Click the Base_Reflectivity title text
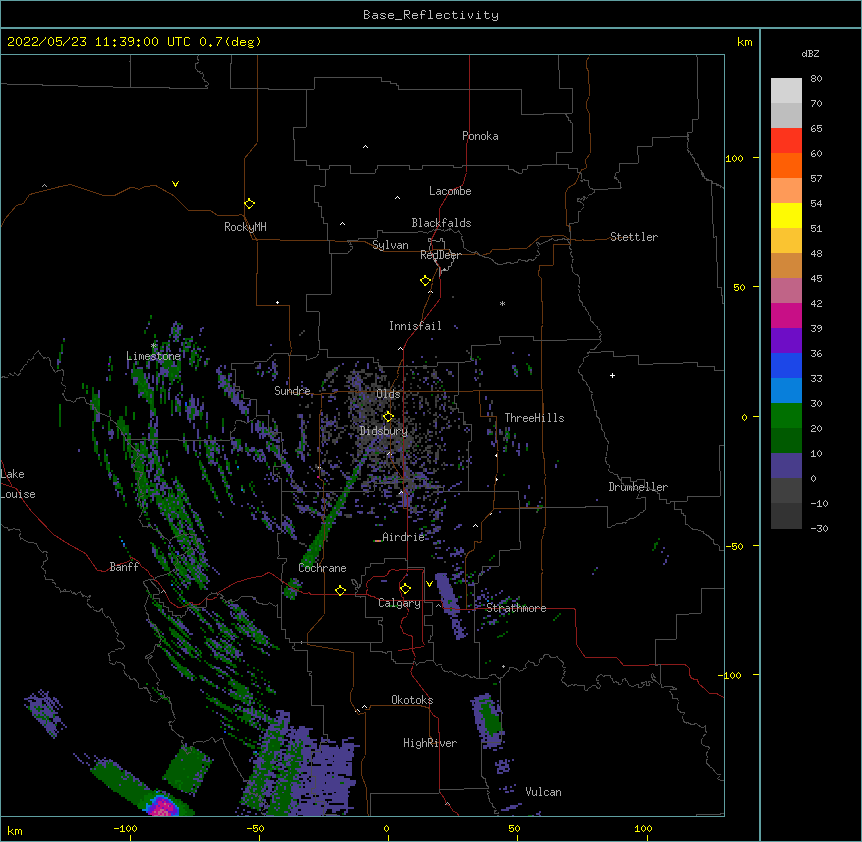The height and width of the screenshot is (842, 862). pyautogui.click(x=431, y=15)
